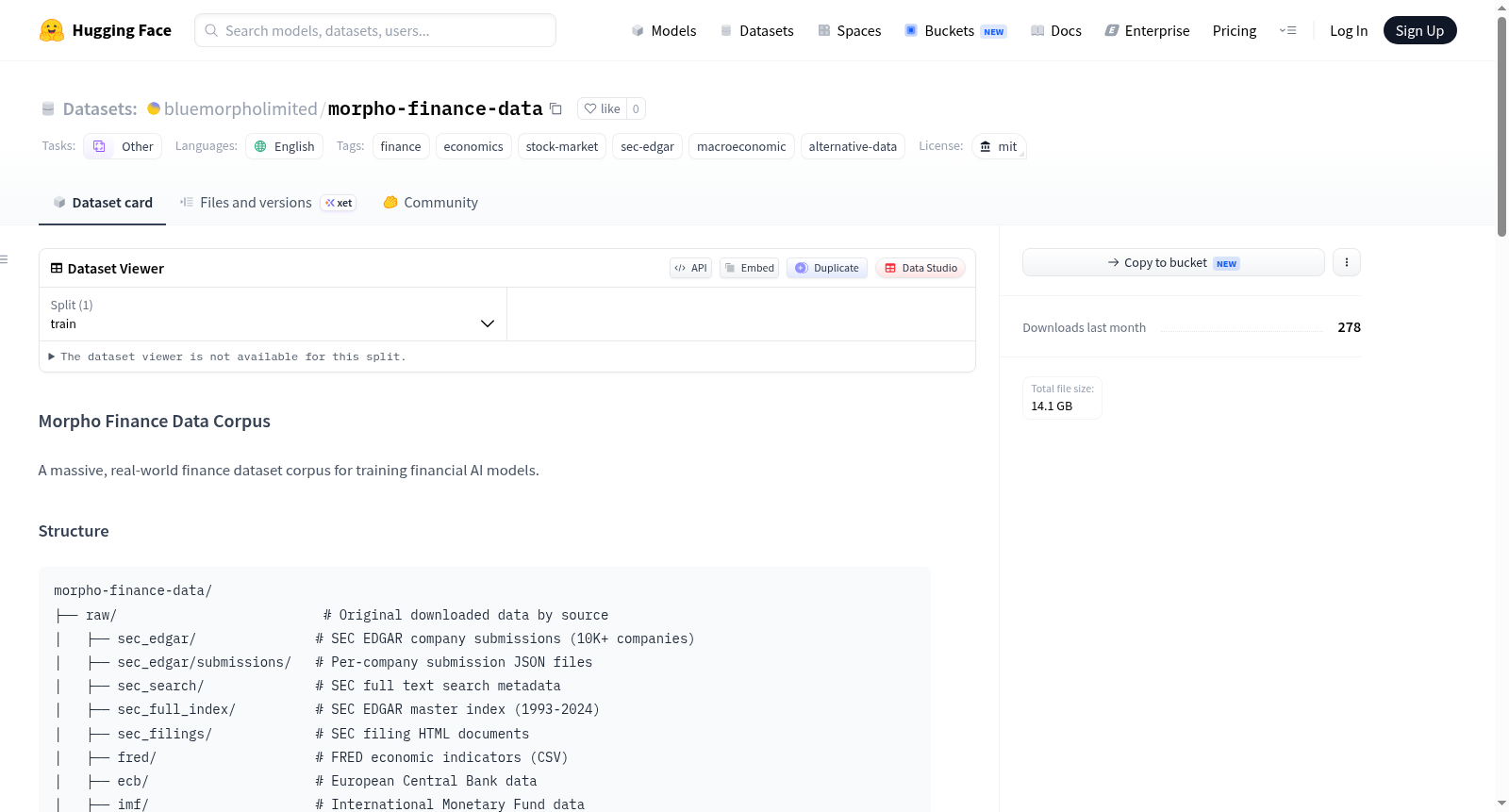Viewport: 1509px width, 812px height.
Task: Open the morpho-finance-data dataset link
Action: [435, 108]
